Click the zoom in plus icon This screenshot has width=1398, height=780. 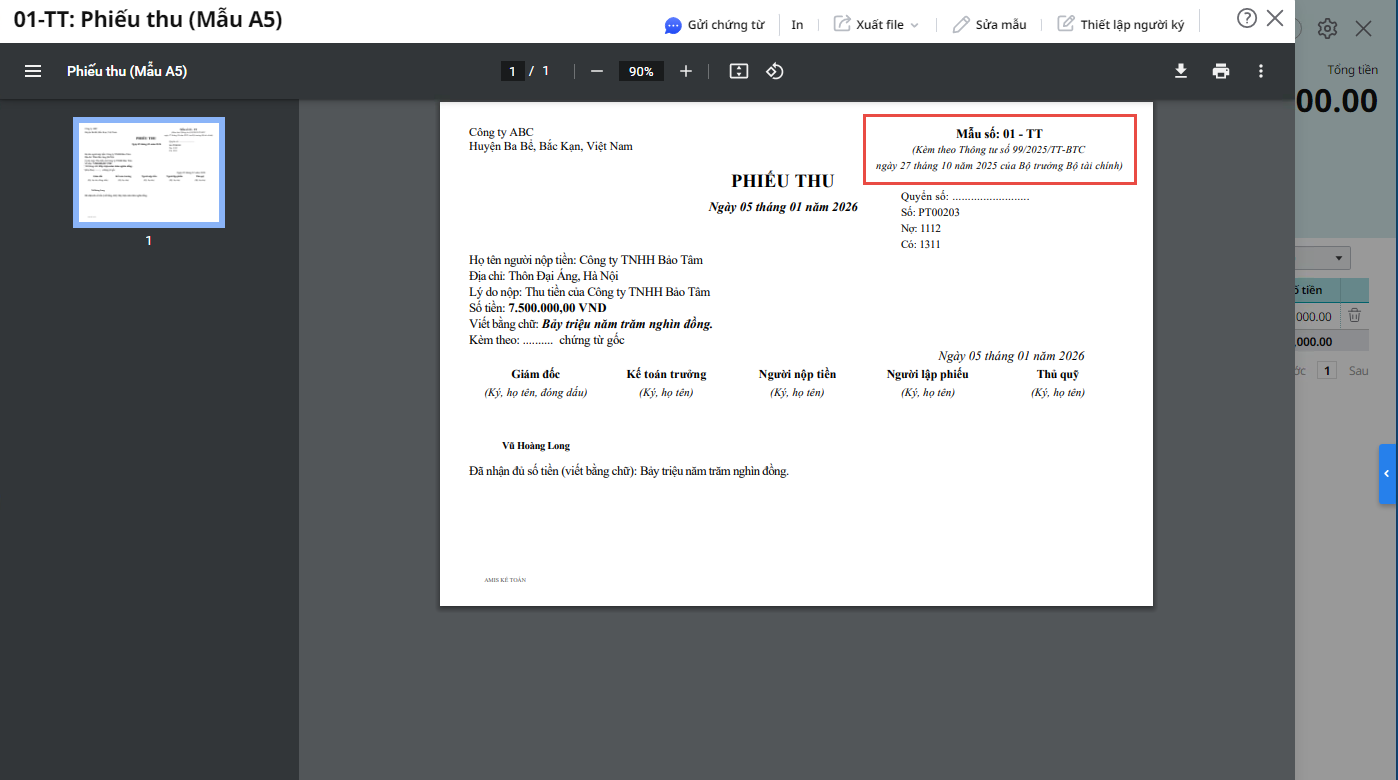pos(686,71)
